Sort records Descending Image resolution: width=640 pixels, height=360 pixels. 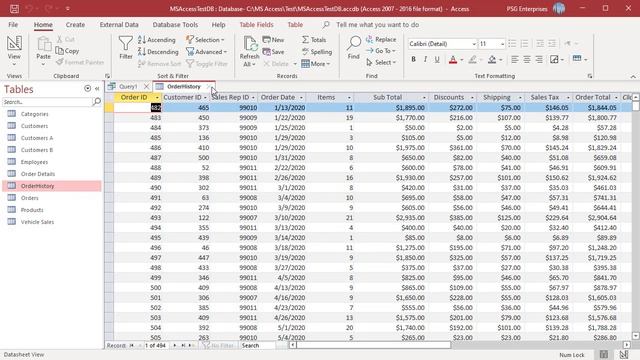click(x=158, y=52)
